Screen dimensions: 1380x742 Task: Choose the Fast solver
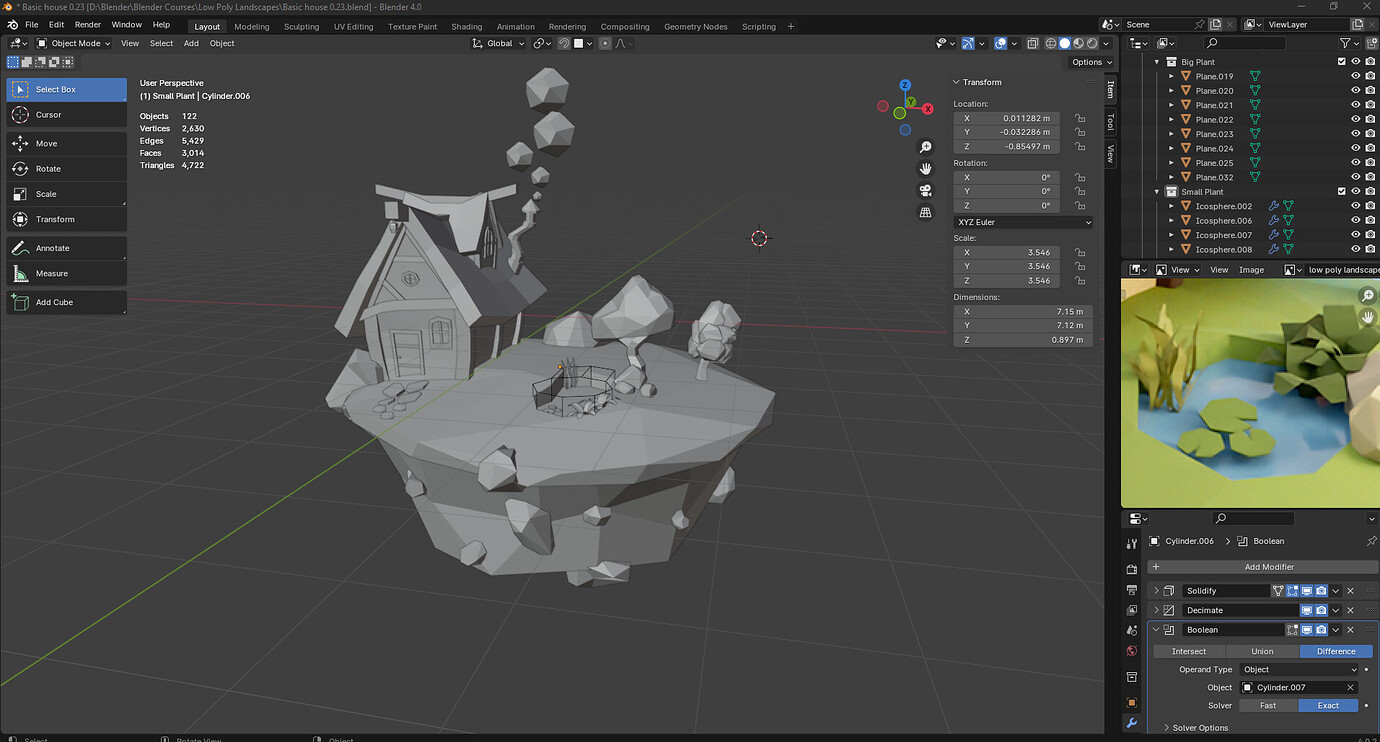pos(1268,705)
